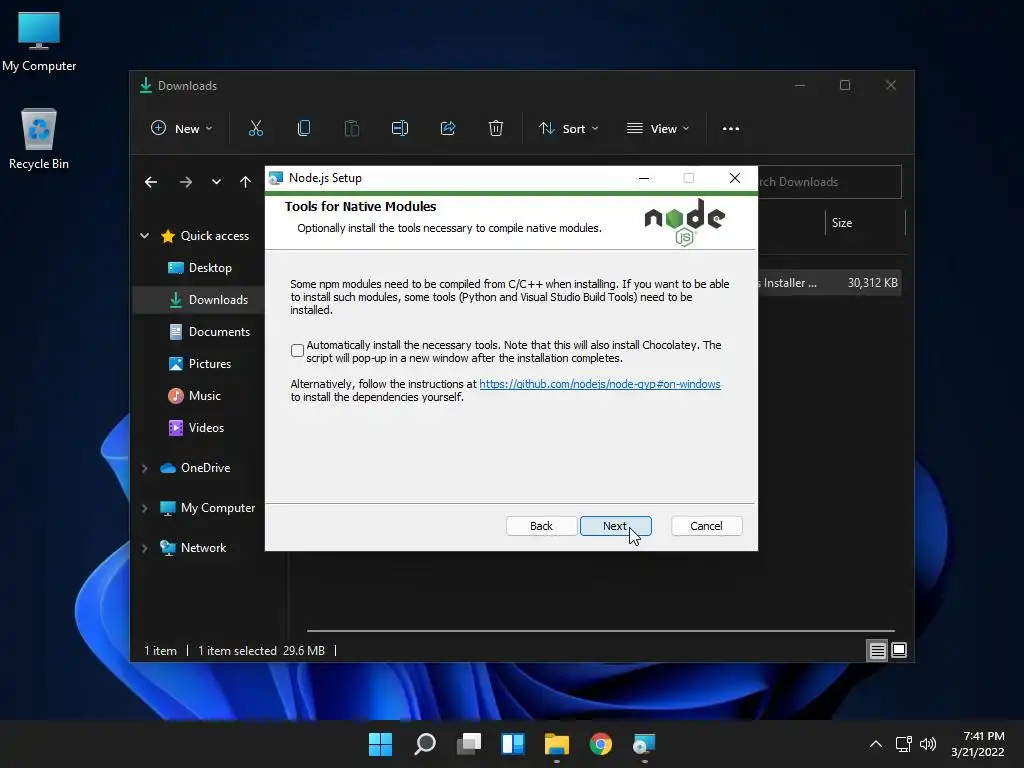Click the Copy icon in Downloads toolbar

pyautogui.click(x=304, y=129)
